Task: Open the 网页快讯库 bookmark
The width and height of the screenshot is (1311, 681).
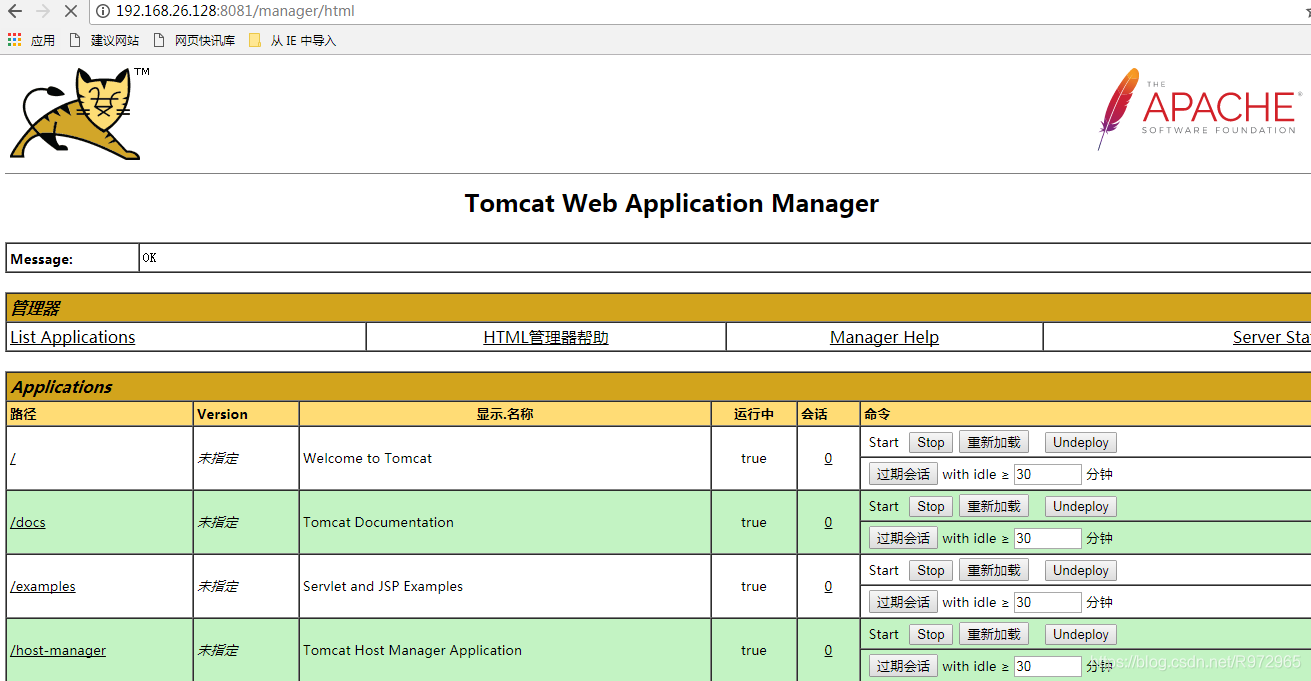Action: click(194, 40)
